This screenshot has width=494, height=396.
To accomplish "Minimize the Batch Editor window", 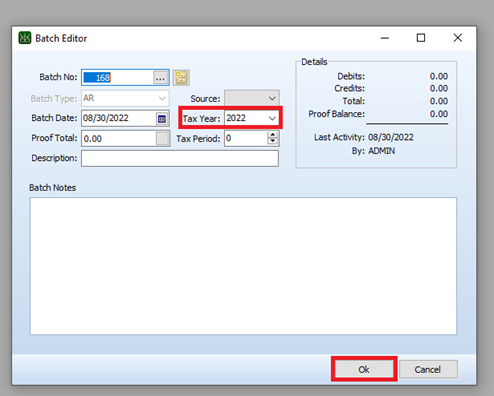I will (x=385, y=38).
